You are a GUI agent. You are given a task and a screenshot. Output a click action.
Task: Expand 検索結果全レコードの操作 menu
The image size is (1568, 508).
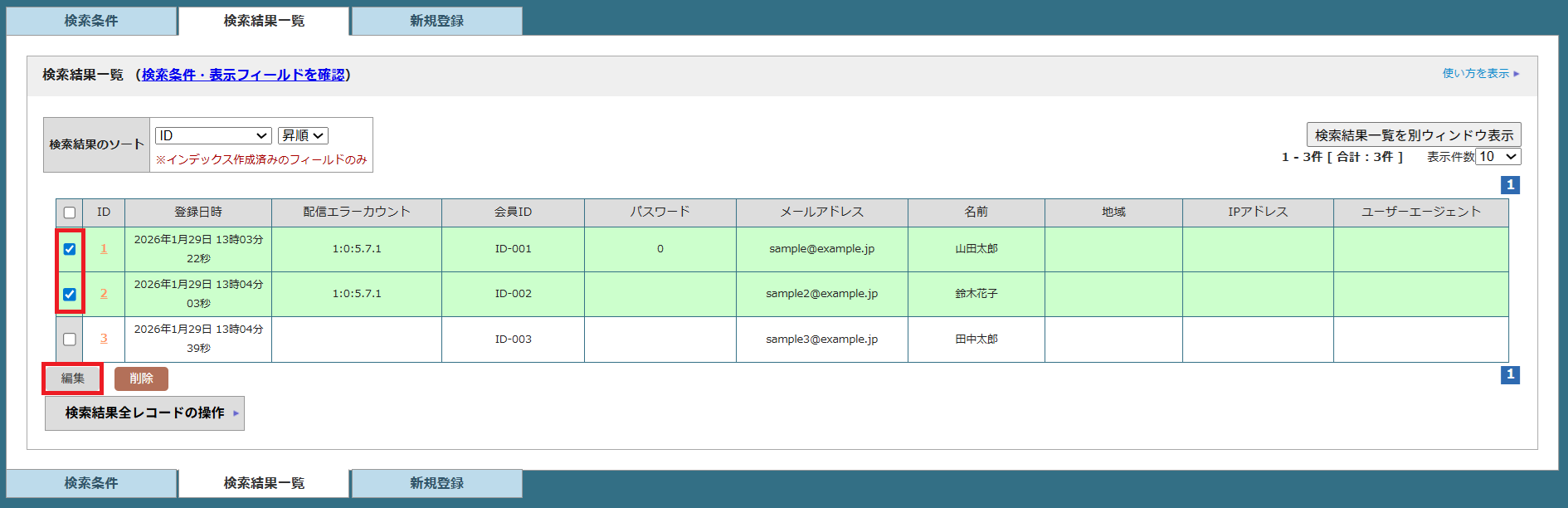pos(144,413)
